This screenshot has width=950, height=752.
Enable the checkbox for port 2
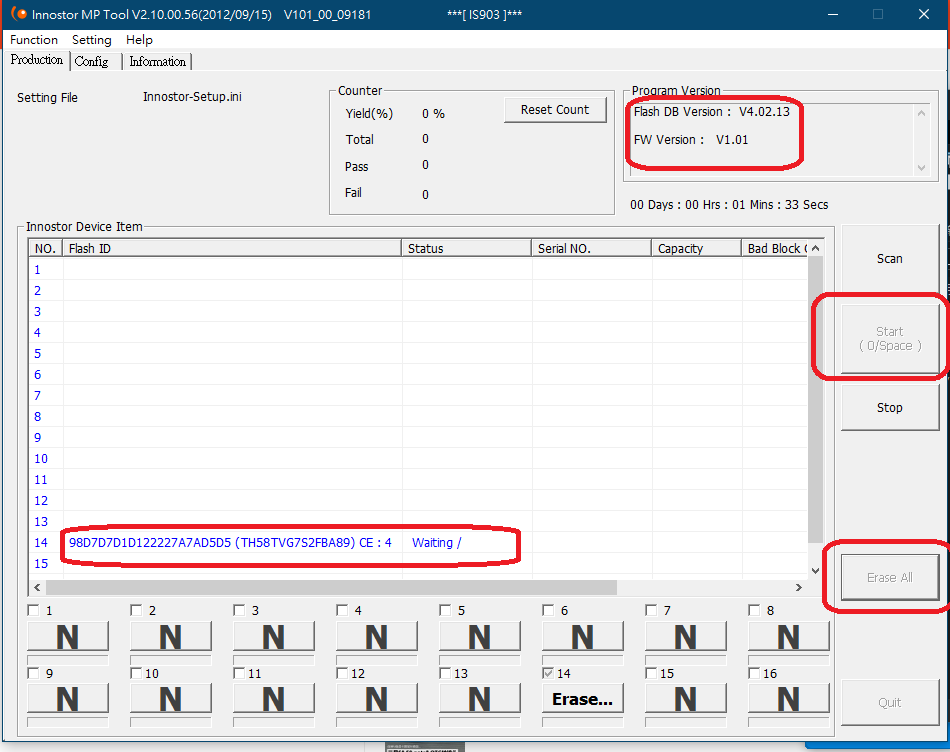(136, 610)
